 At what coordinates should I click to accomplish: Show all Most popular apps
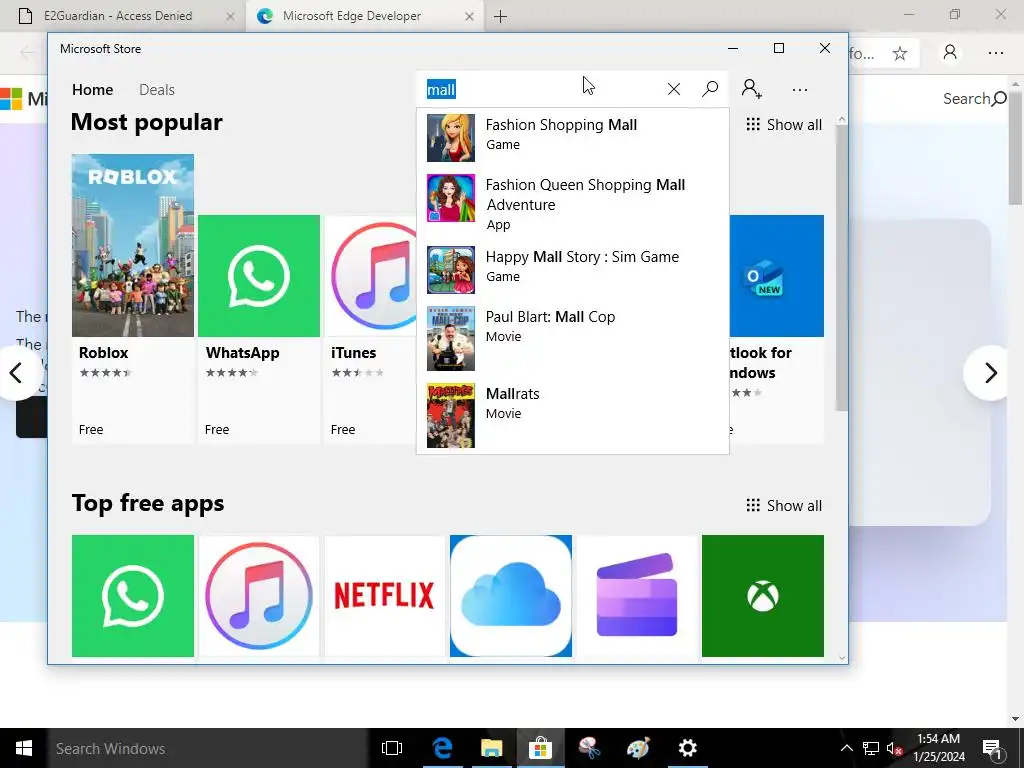click(784, 125)
